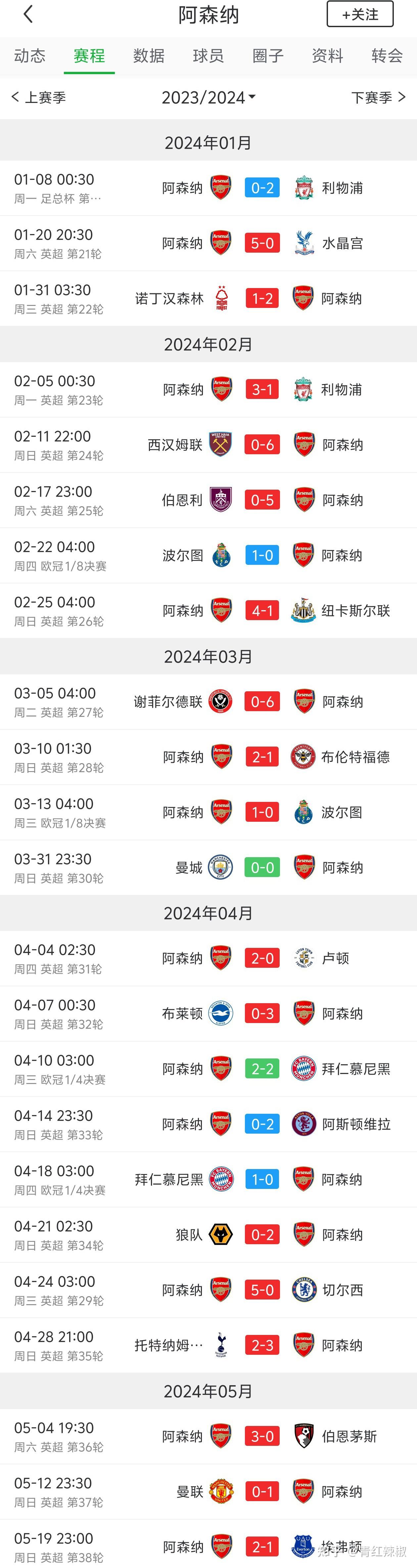Open the 数据 tab
This screenshot has height=1568, width=417.
pos(149,56)
